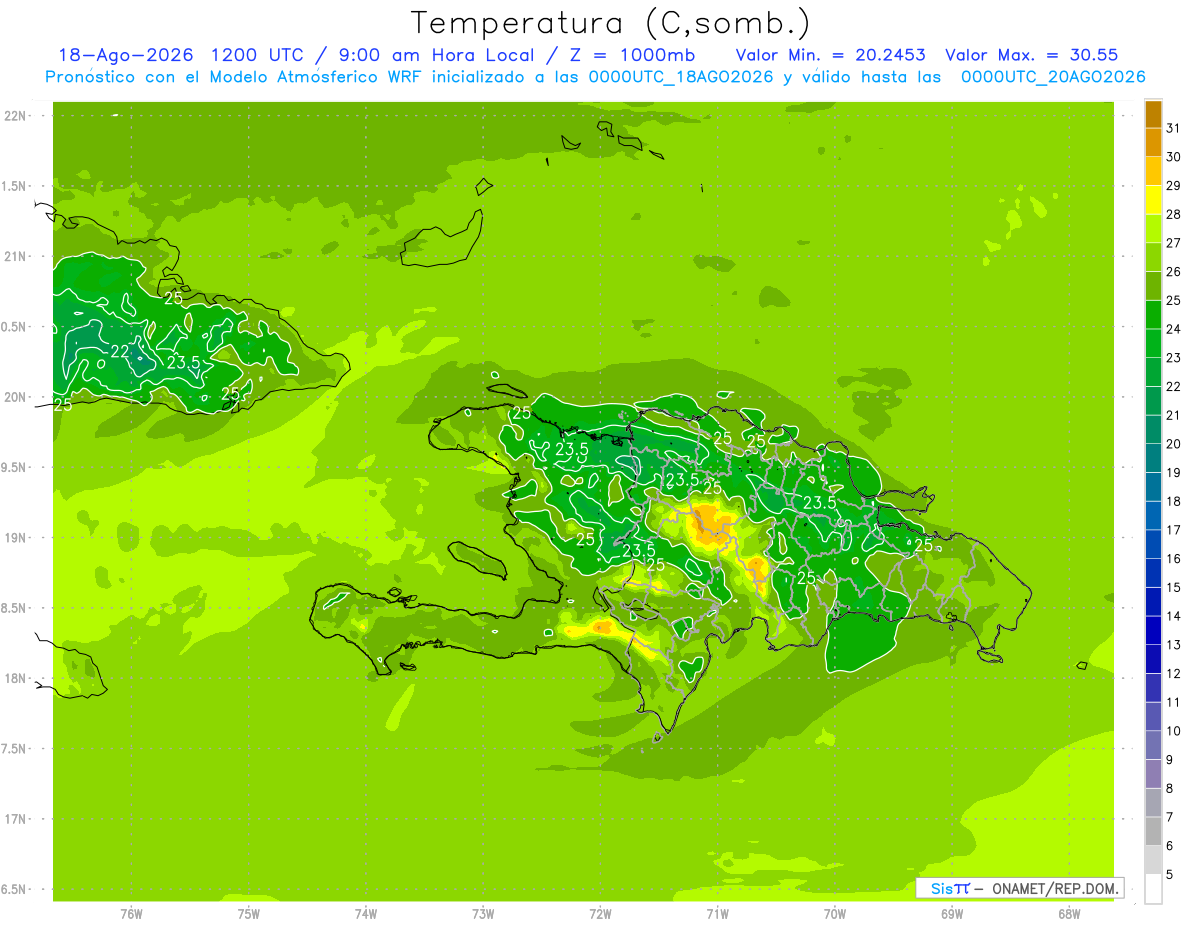Screen dimensions: 1200x927
Task: Click the "72W" longitude axis label
Action: [x=600, y=915]
